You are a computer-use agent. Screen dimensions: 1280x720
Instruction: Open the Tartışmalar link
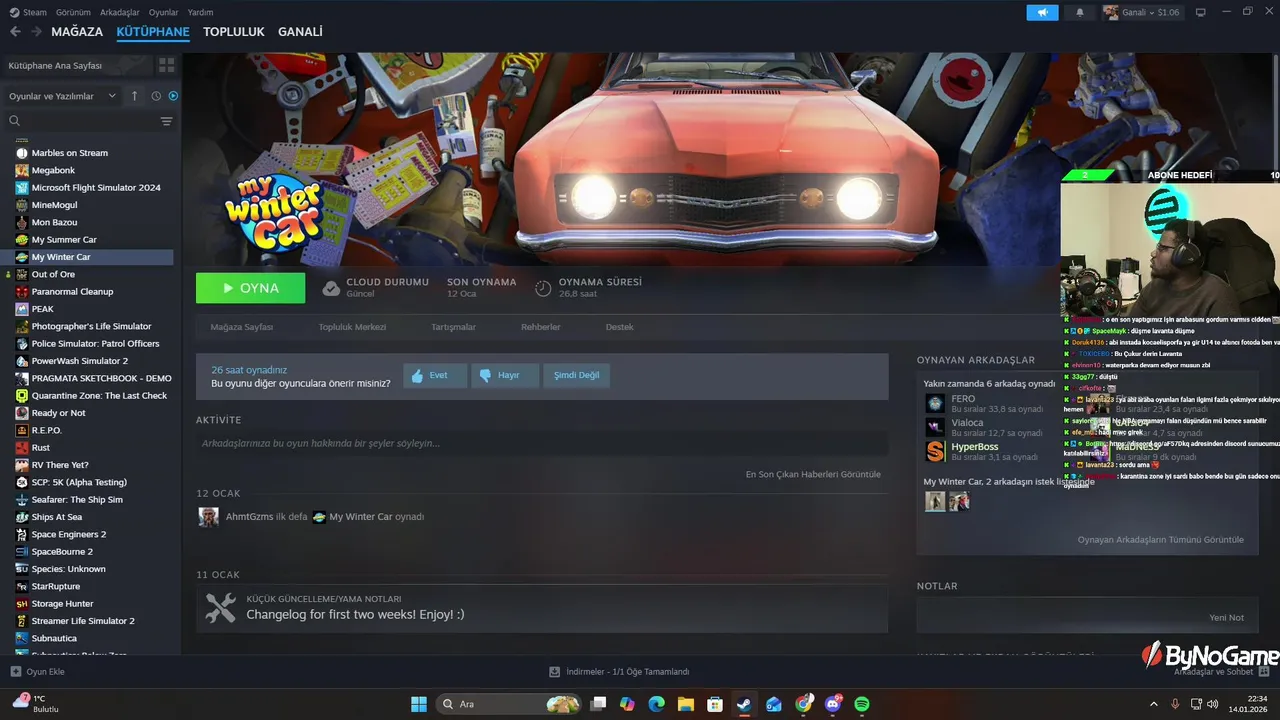[x=453, y=327]
